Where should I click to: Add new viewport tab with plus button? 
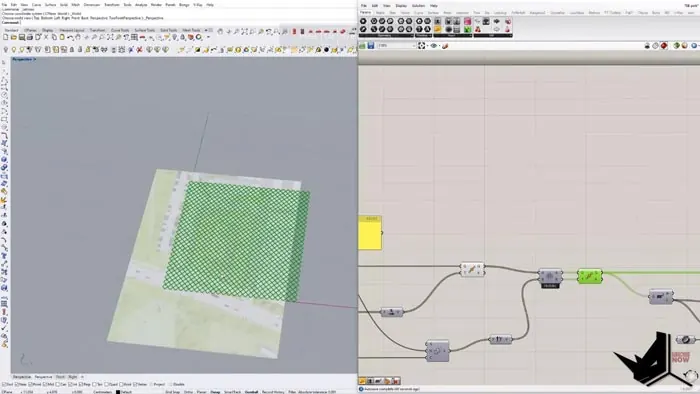(82, 377)
